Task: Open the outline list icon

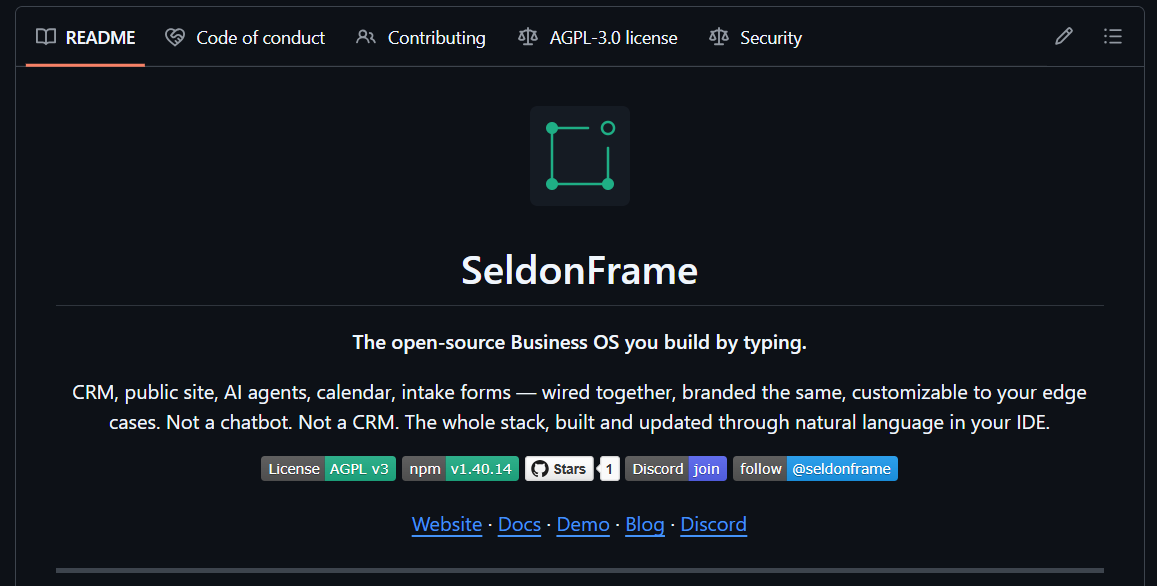Action: pos(1113,36)
